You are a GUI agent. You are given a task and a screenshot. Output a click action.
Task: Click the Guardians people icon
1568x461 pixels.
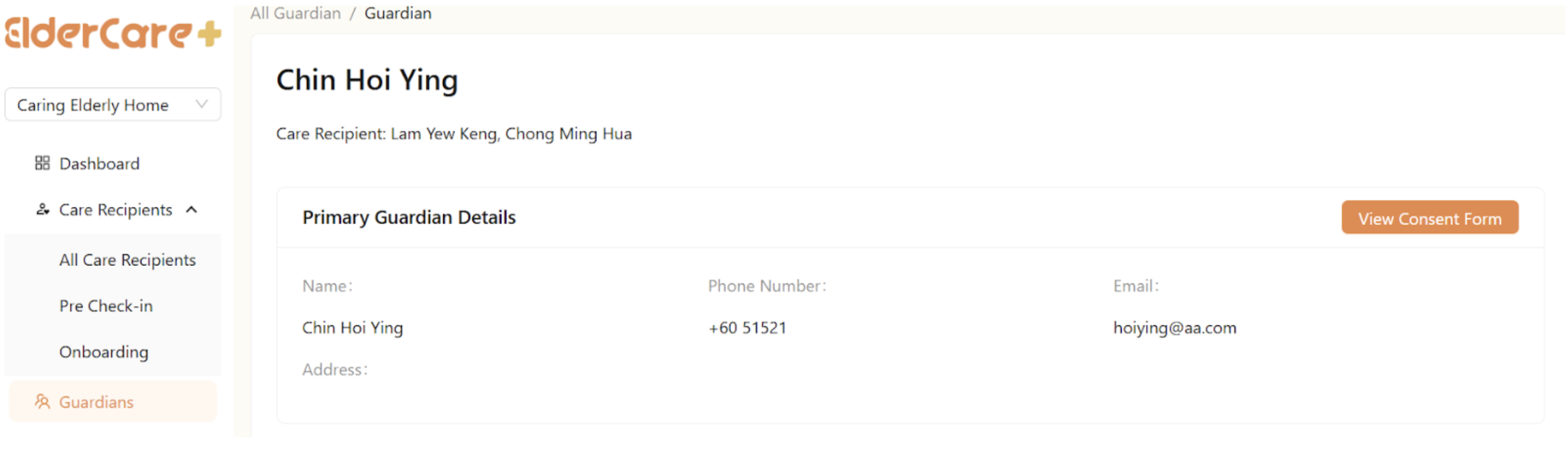pos(43,401)
